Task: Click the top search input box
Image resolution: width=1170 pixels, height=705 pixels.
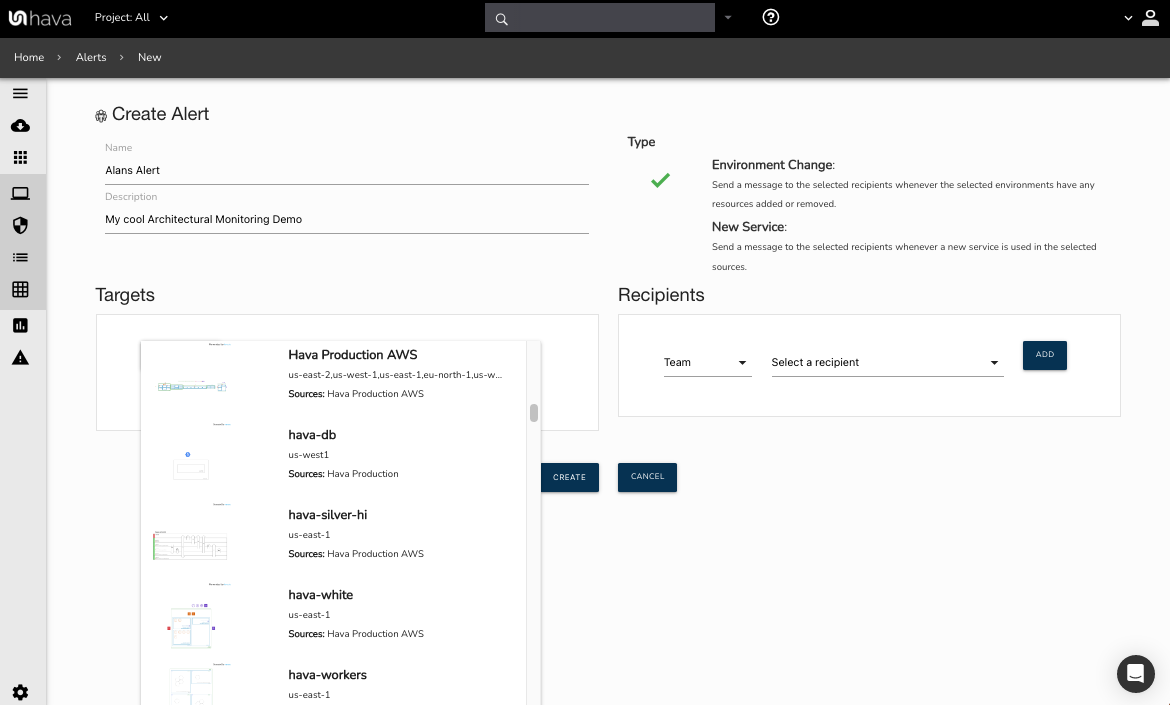Action: pos(600,18)
